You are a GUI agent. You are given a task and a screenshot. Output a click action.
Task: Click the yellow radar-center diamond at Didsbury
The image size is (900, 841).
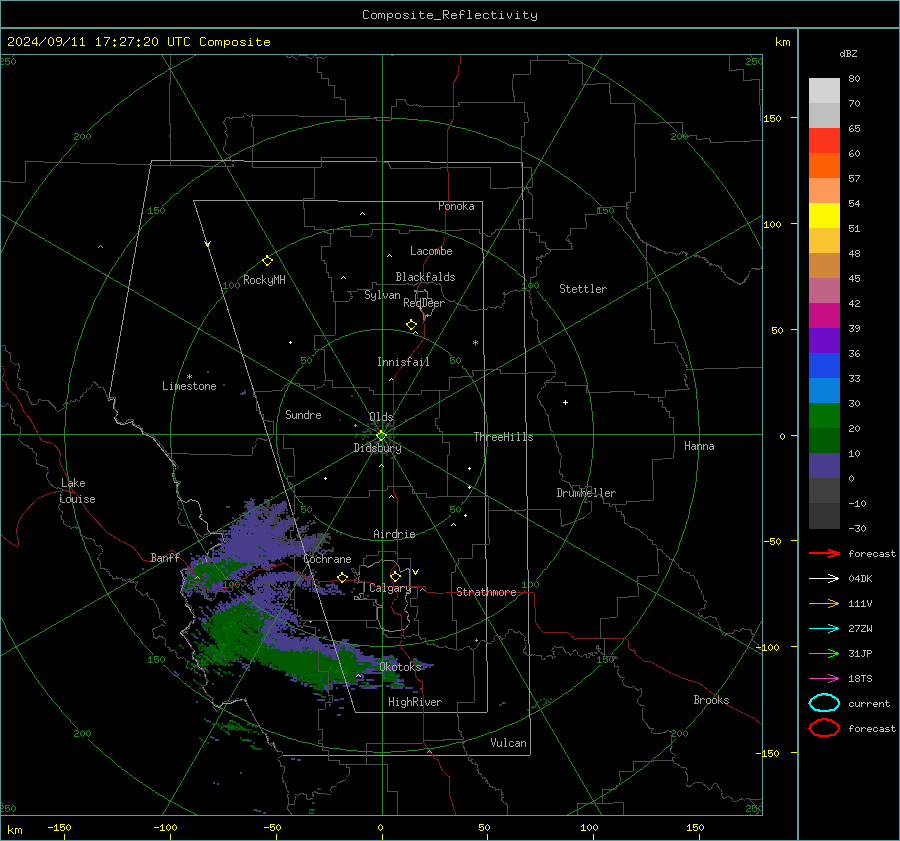click(381, 436)
